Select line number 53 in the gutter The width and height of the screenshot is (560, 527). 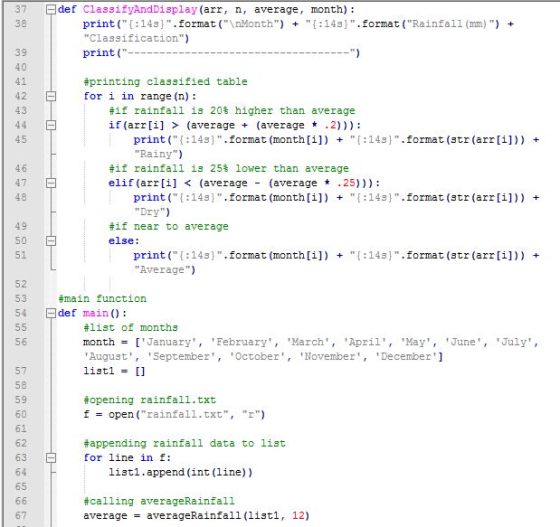(21, 298)
